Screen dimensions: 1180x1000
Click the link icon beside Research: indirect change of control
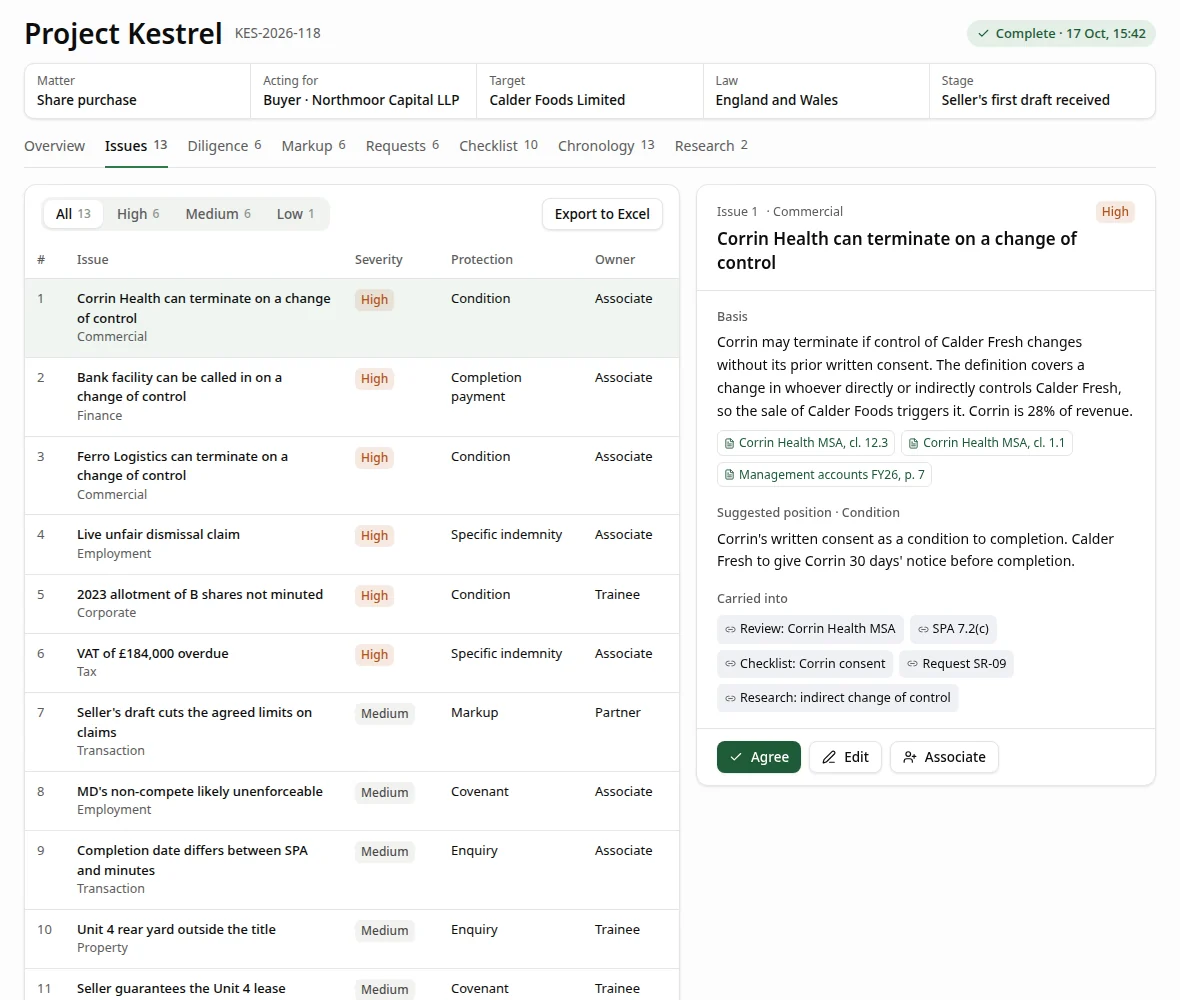coord(730,698)
